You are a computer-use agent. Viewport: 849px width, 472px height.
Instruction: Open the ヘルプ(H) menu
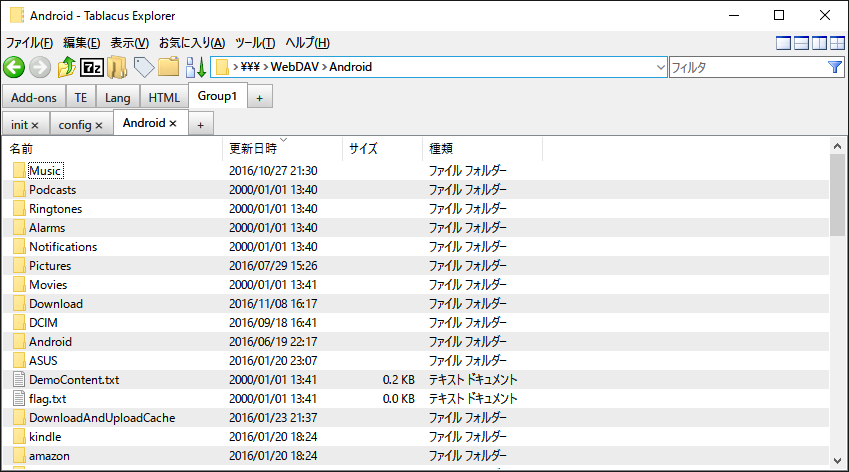point(307,43)
